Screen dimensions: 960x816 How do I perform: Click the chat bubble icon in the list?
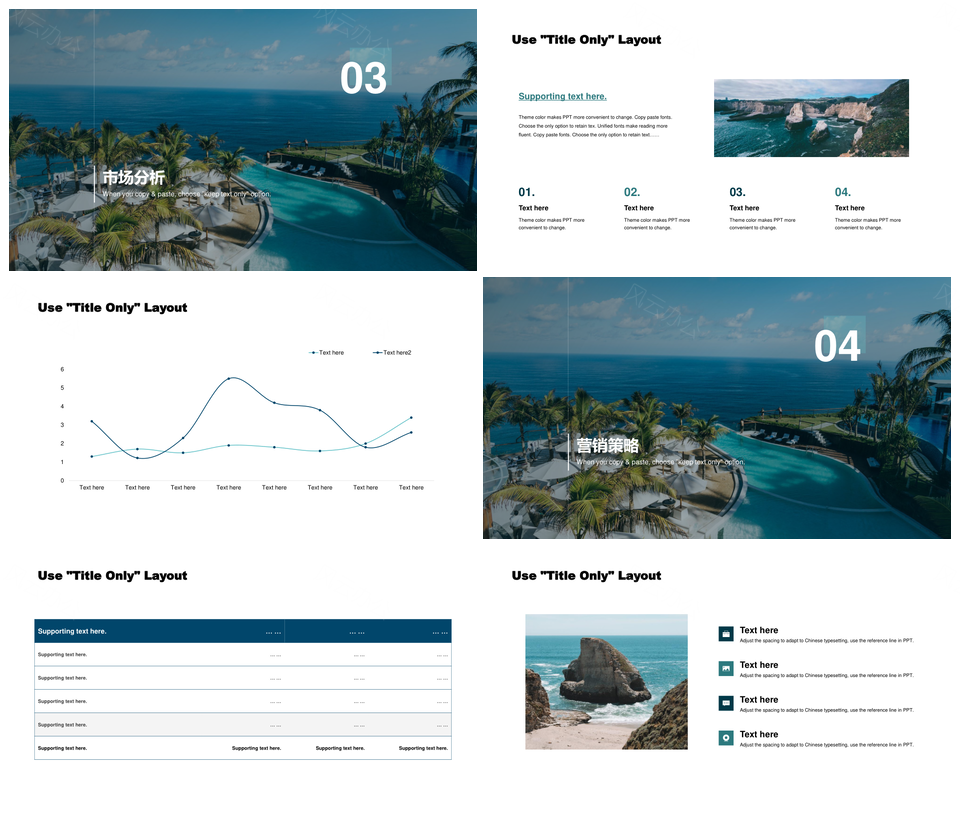point(726,703)
